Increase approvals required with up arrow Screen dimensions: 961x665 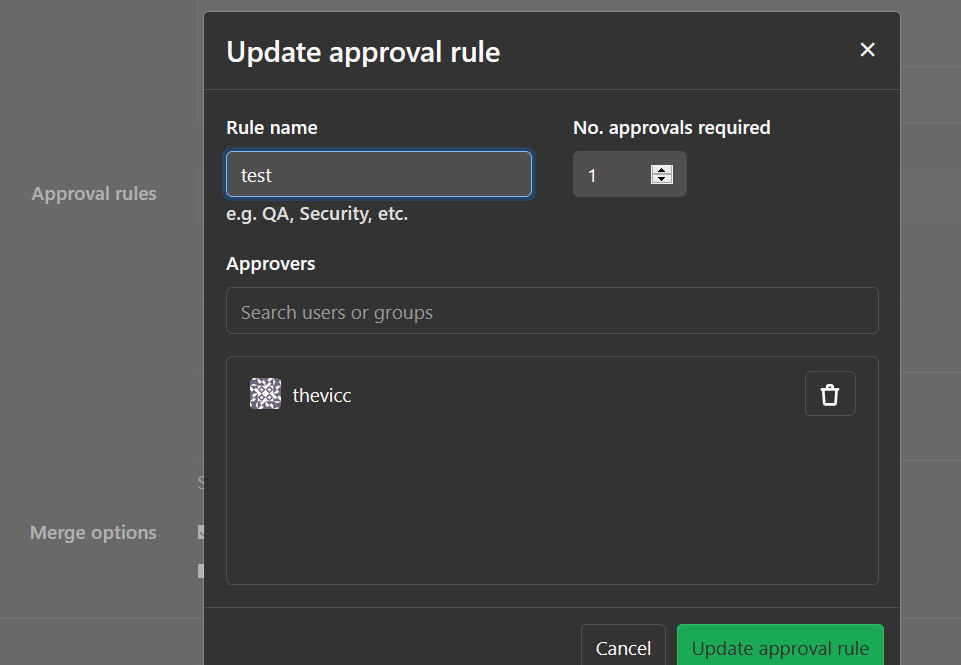662,169
